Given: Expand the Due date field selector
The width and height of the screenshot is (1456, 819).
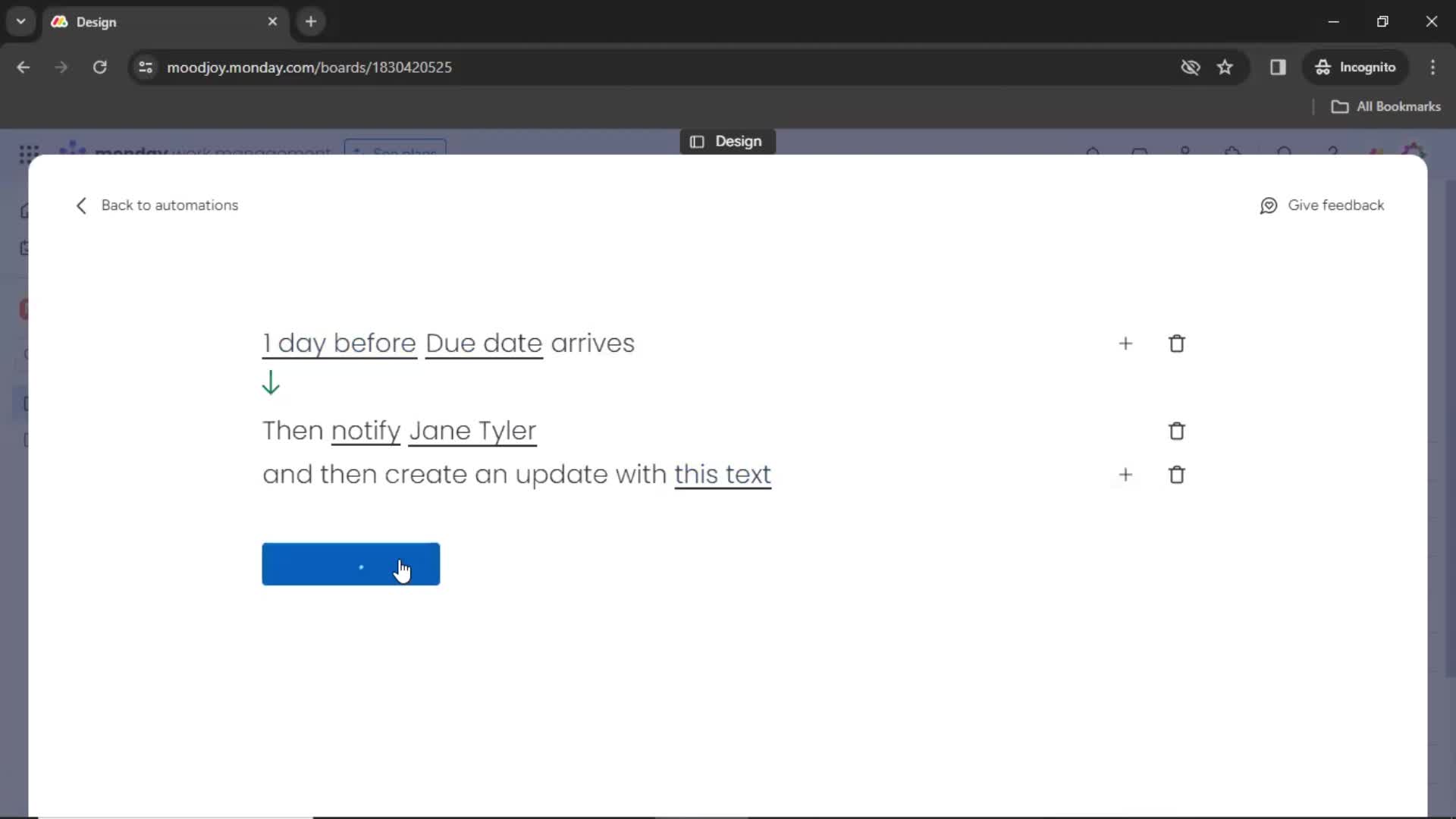Looking at the screenshot, I should pyautogui.click(x=483, y=343).
